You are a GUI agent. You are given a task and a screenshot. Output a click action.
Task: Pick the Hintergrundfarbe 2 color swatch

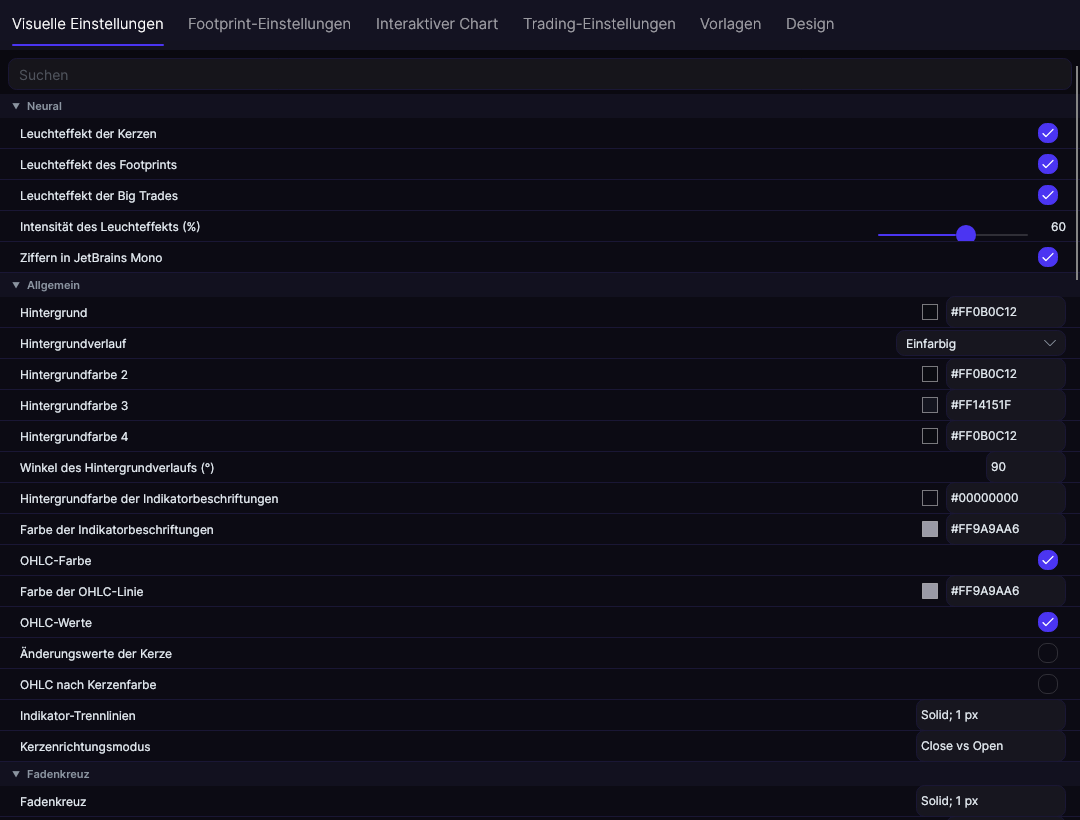(930, 375)
